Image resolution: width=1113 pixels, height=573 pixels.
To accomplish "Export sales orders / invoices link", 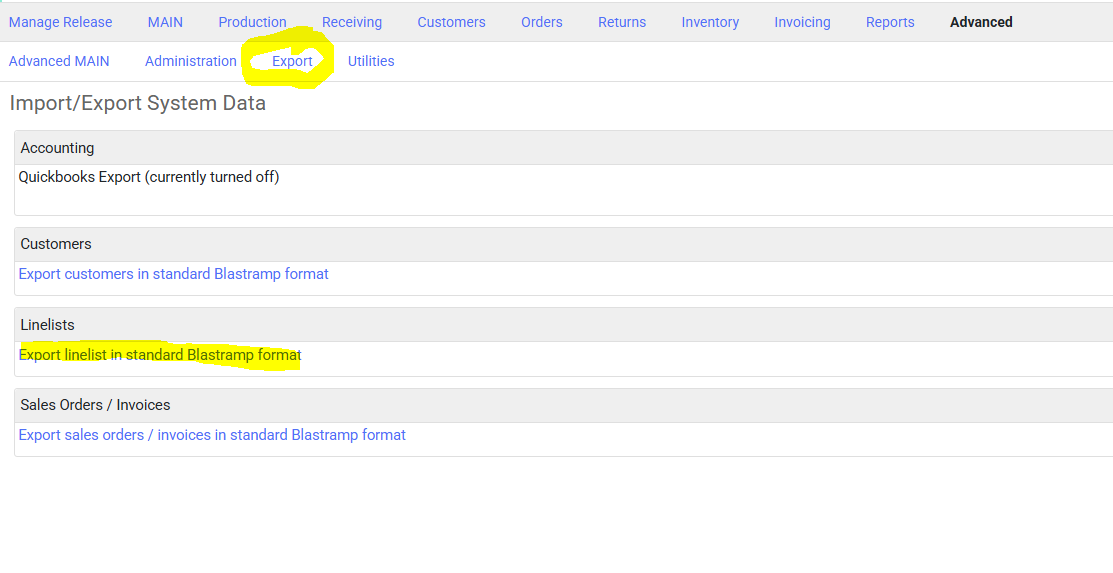I will point(212,435).
